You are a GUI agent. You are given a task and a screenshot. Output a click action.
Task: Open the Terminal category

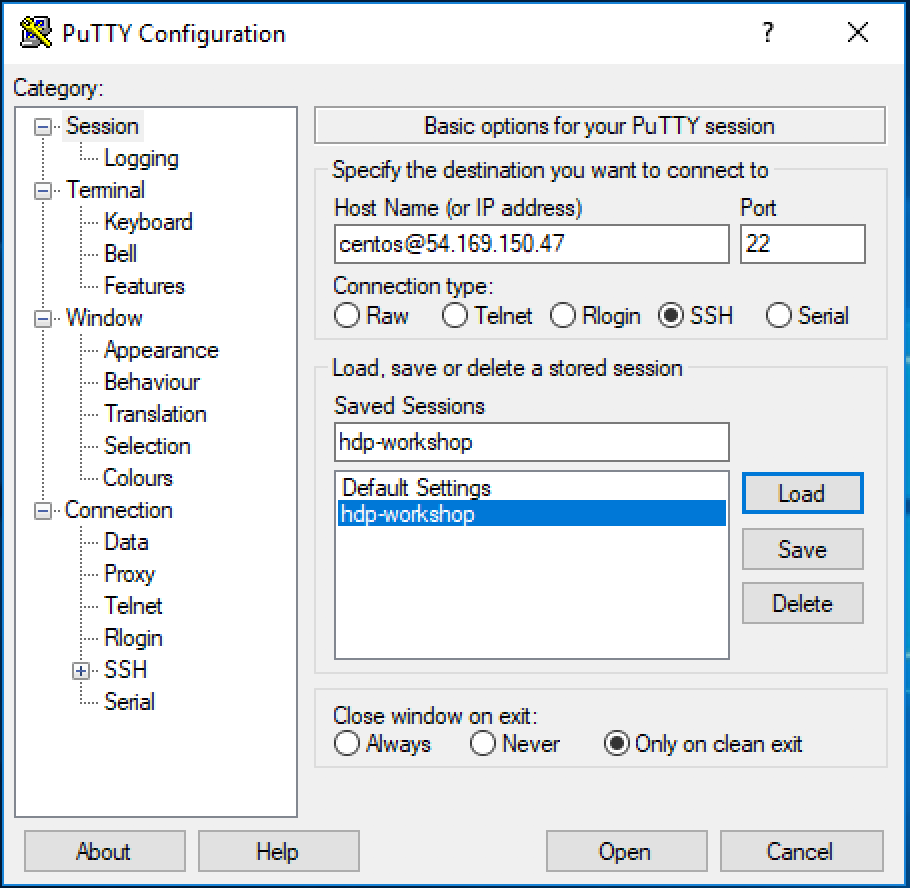pyautogui.click(x=105, y=190)
